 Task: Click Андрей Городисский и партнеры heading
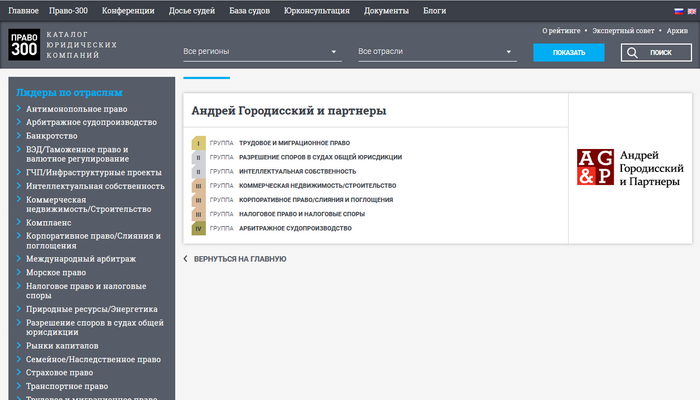click(x=289, y=111)
